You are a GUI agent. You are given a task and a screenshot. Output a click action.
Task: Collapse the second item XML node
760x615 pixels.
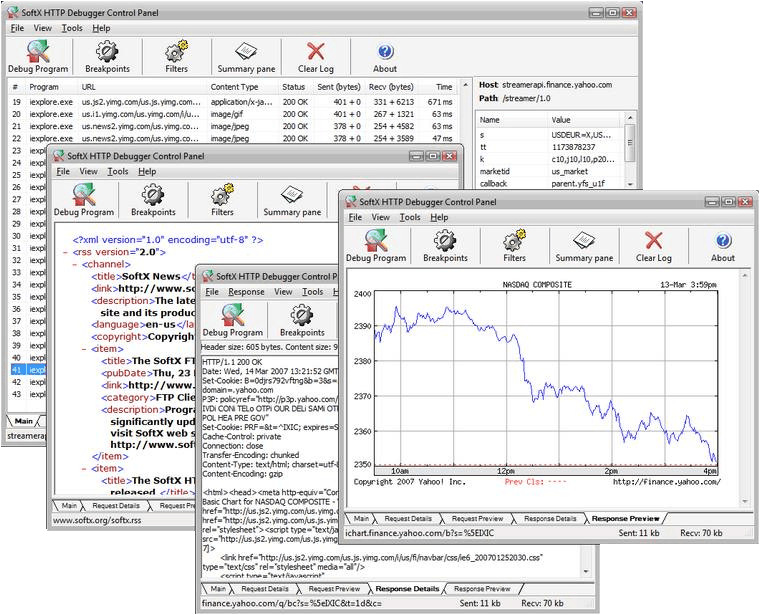click(x=84, y=469)
